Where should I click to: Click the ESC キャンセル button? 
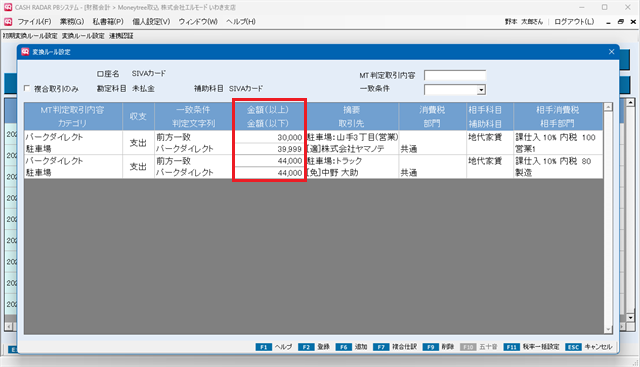(x=589, y=347)
